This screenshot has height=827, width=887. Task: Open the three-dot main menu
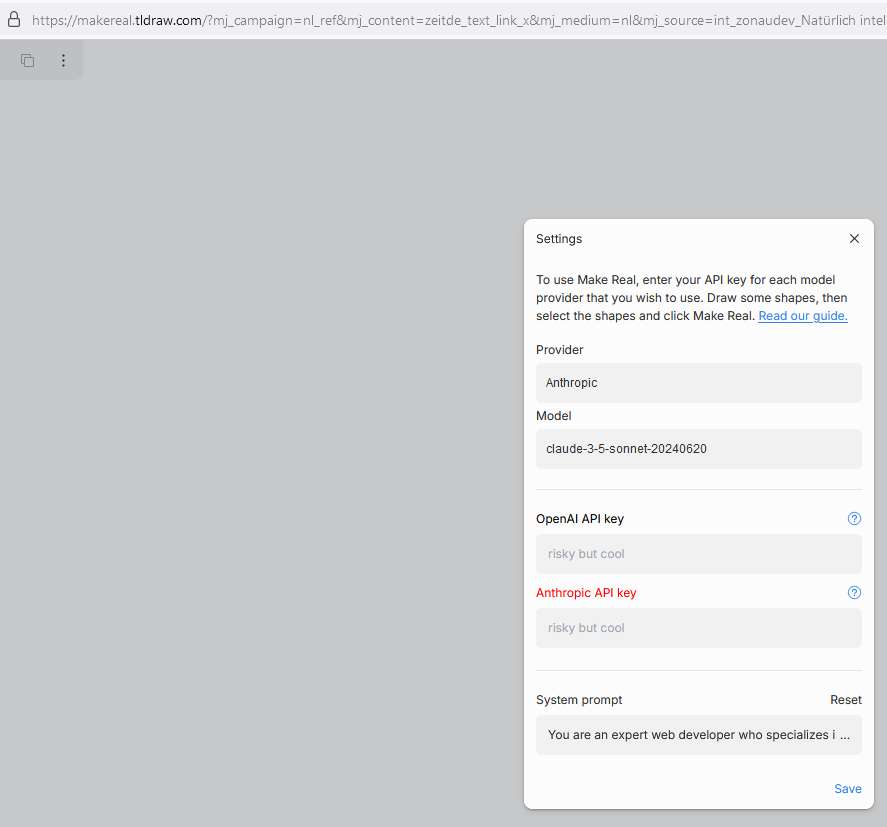tap(63, 60)
